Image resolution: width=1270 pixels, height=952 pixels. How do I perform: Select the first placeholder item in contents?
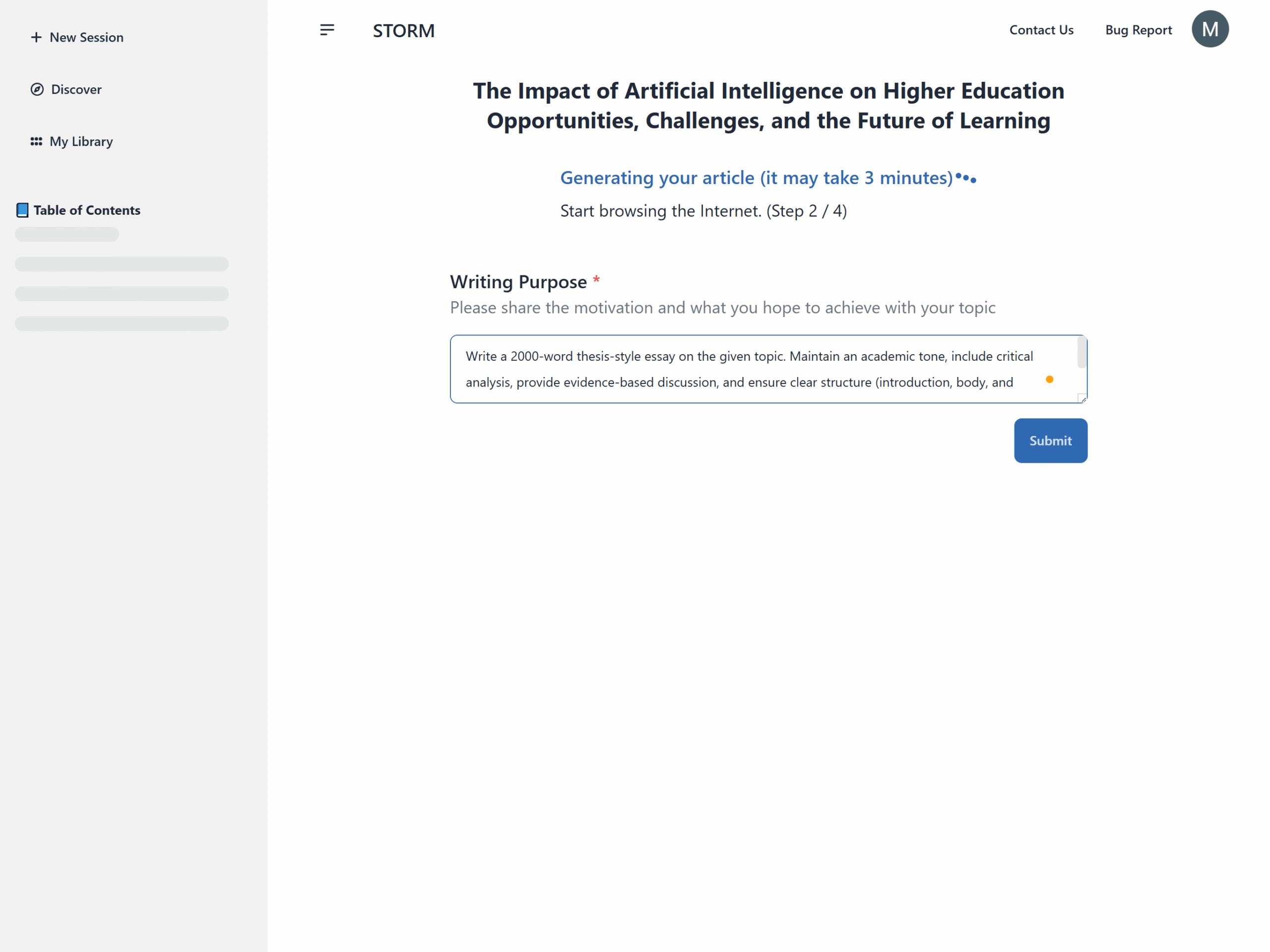coord(66,234)
